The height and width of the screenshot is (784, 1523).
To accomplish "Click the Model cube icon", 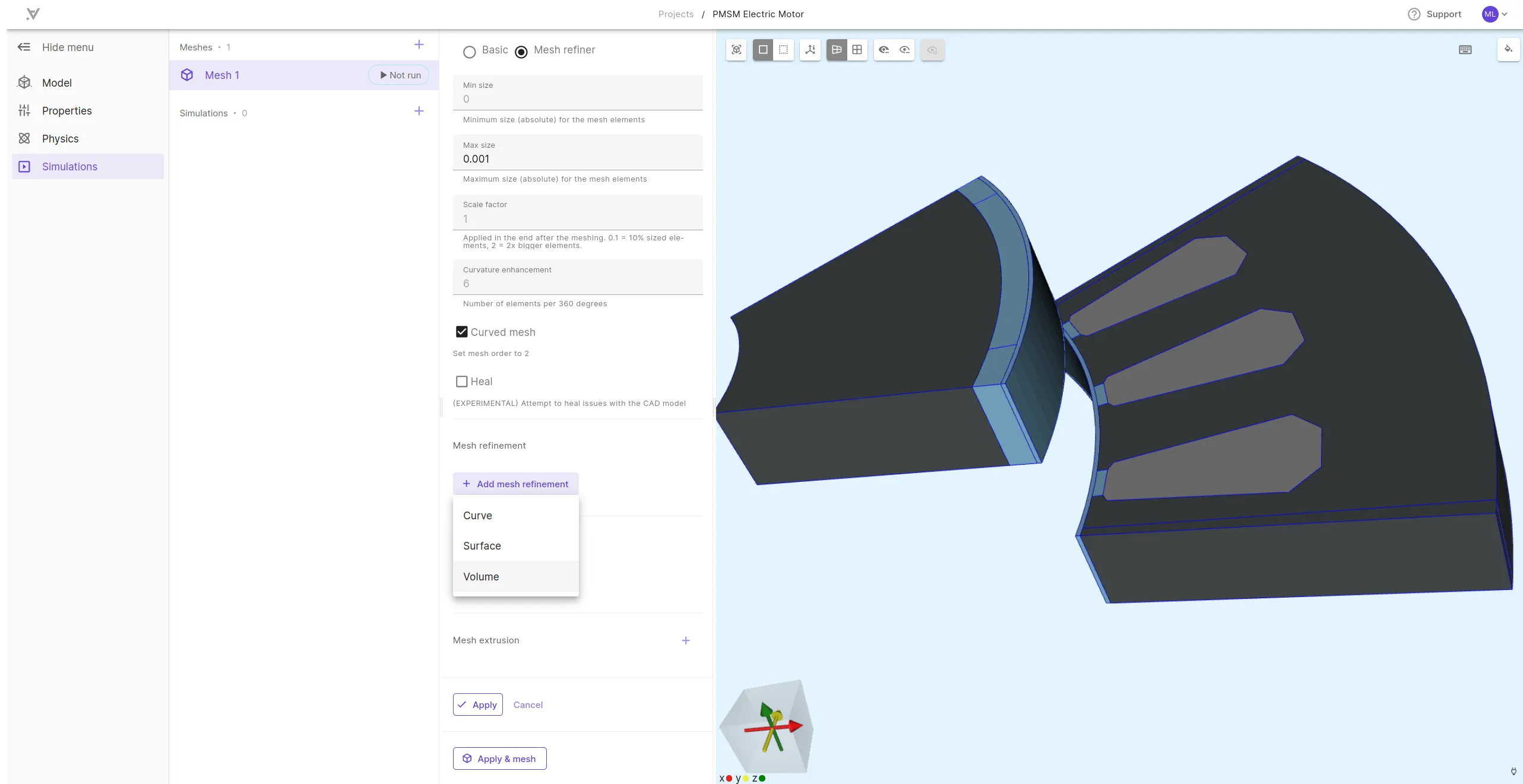I will (x=24, y=82).
